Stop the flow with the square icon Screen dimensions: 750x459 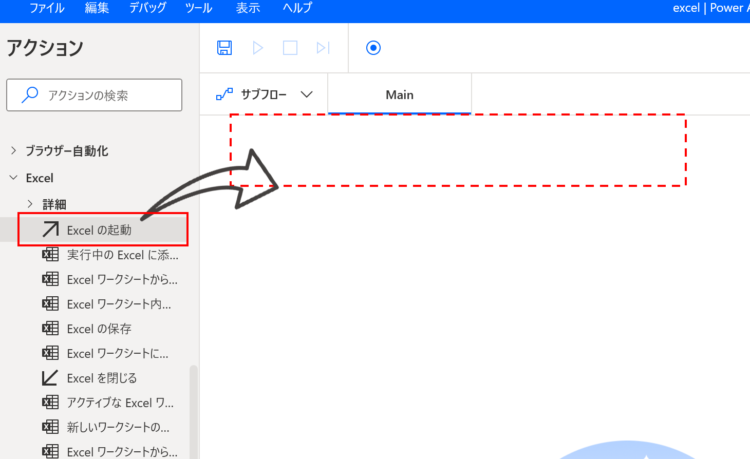[290, 48]
